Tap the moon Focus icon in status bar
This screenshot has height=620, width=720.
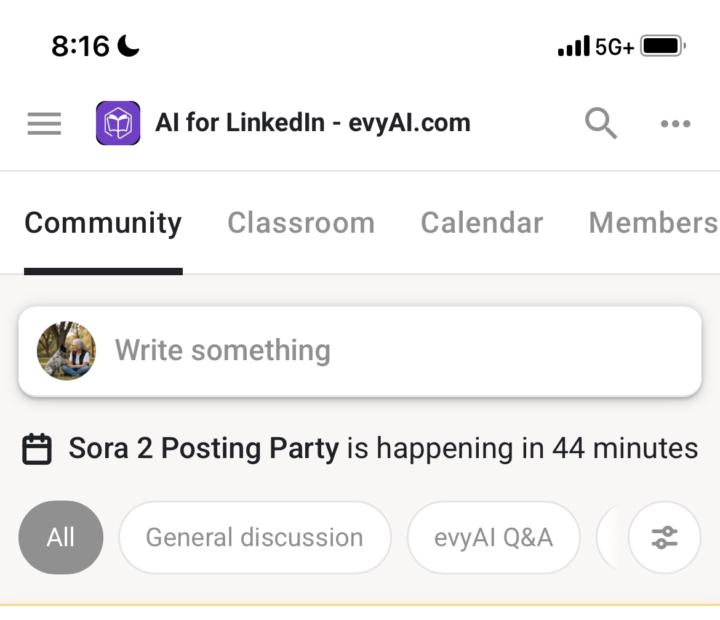click(x=129, y=45)
